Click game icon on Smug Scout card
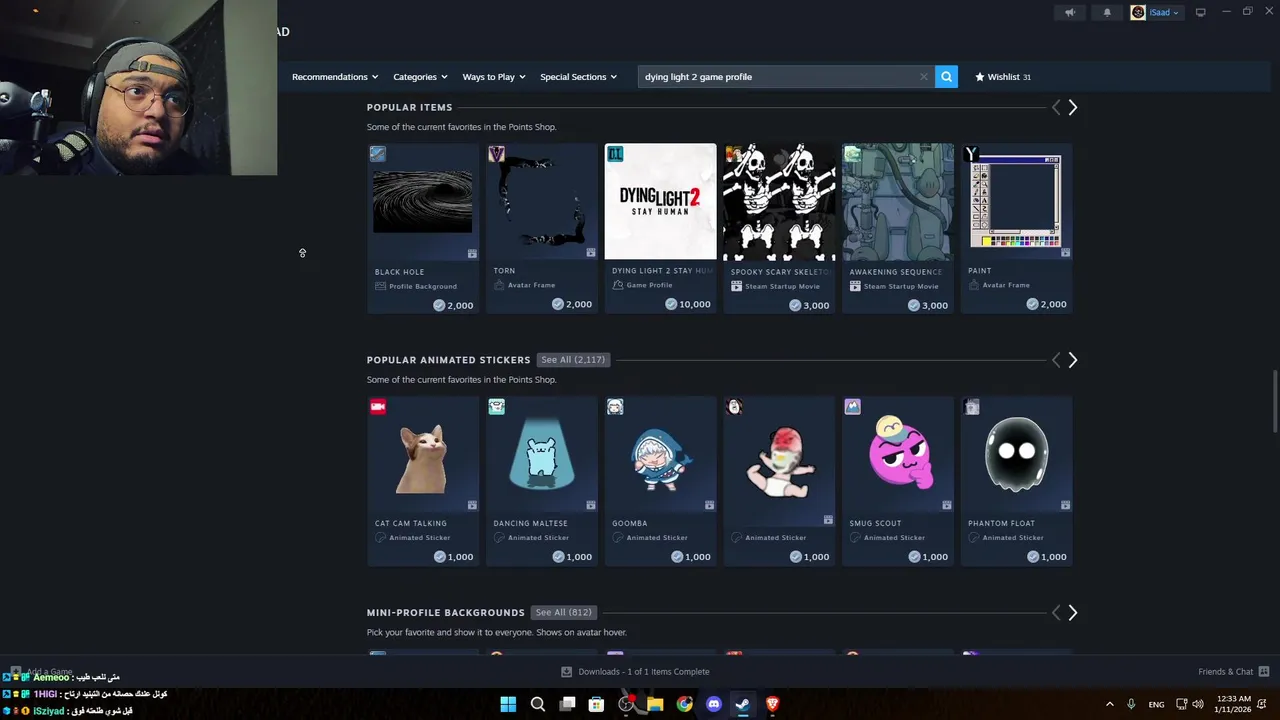Viewport: 1280px width, 720px height. (x=852, y=406)
